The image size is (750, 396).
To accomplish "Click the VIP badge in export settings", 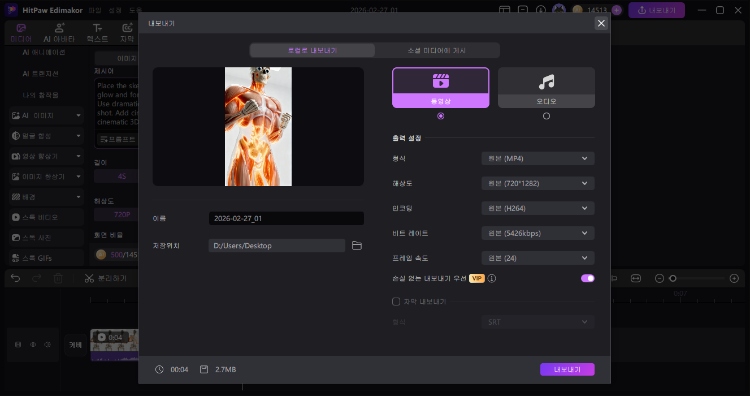I will [x=477, y=278].
